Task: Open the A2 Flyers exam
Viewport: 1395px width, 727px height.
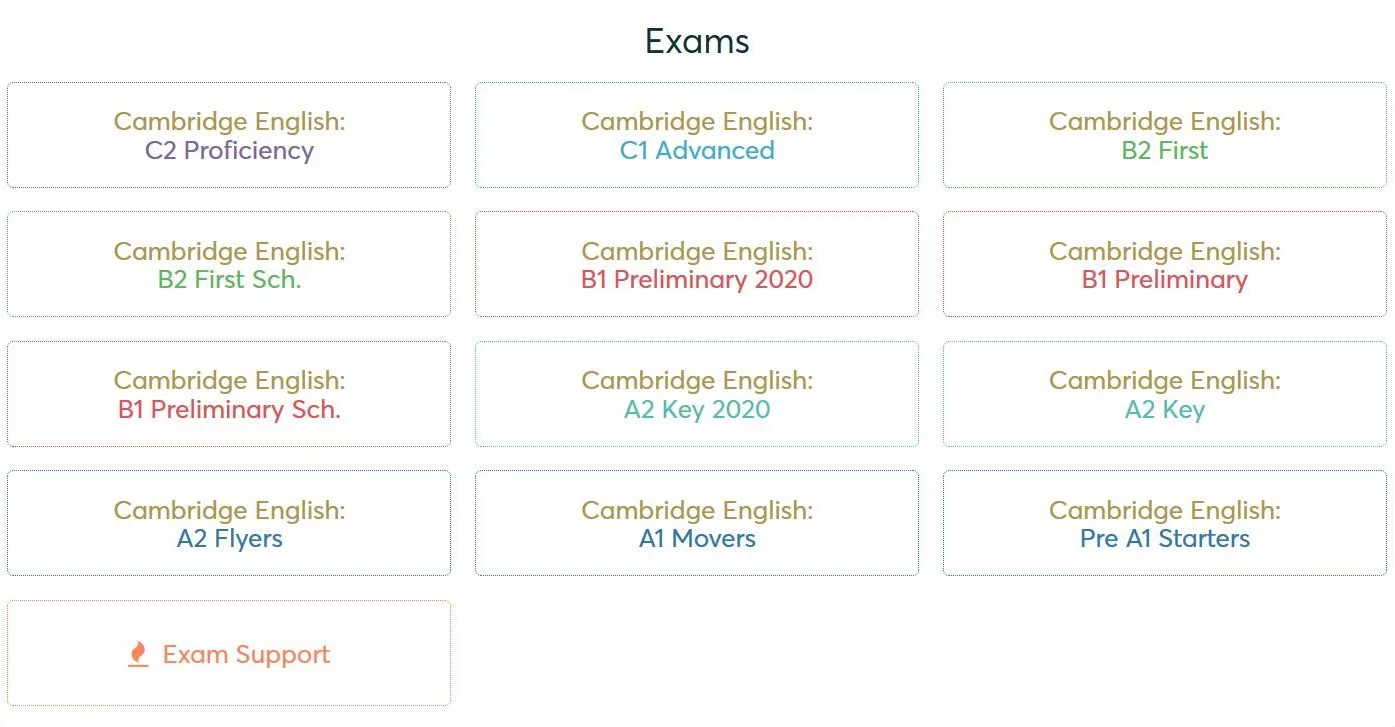Action: (229, 539)
